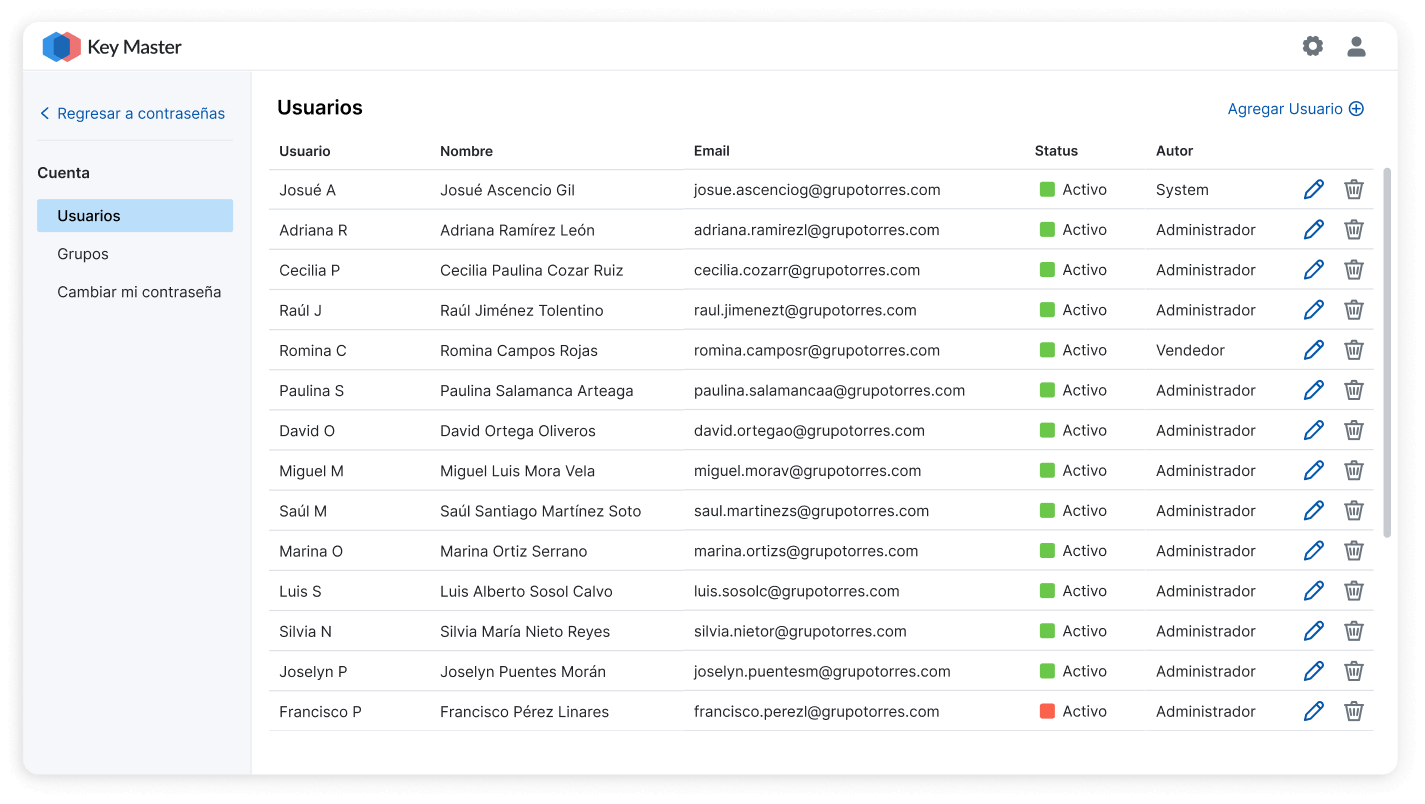The height and width of the screenshot is (804, 1425).
Task: Click the Usuario column header
Action: [x=304, y=151]
